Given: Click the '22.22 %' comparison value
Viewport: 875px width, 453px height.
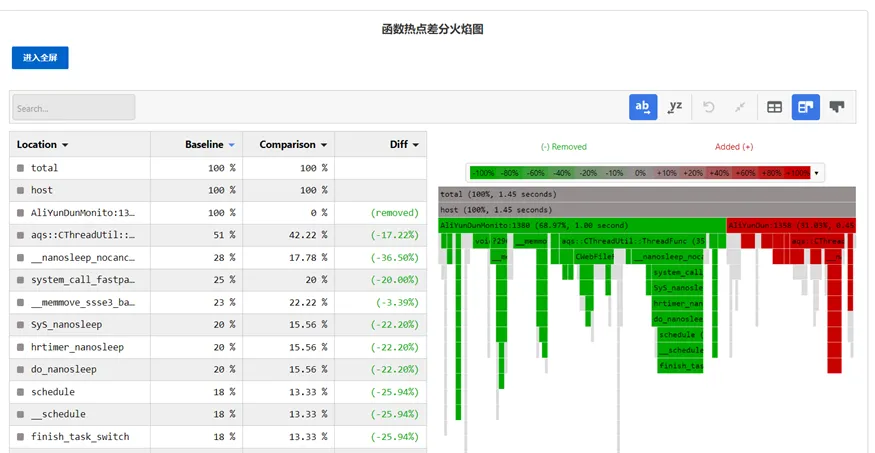Looking at the screenshot, I should click(309, 302).
